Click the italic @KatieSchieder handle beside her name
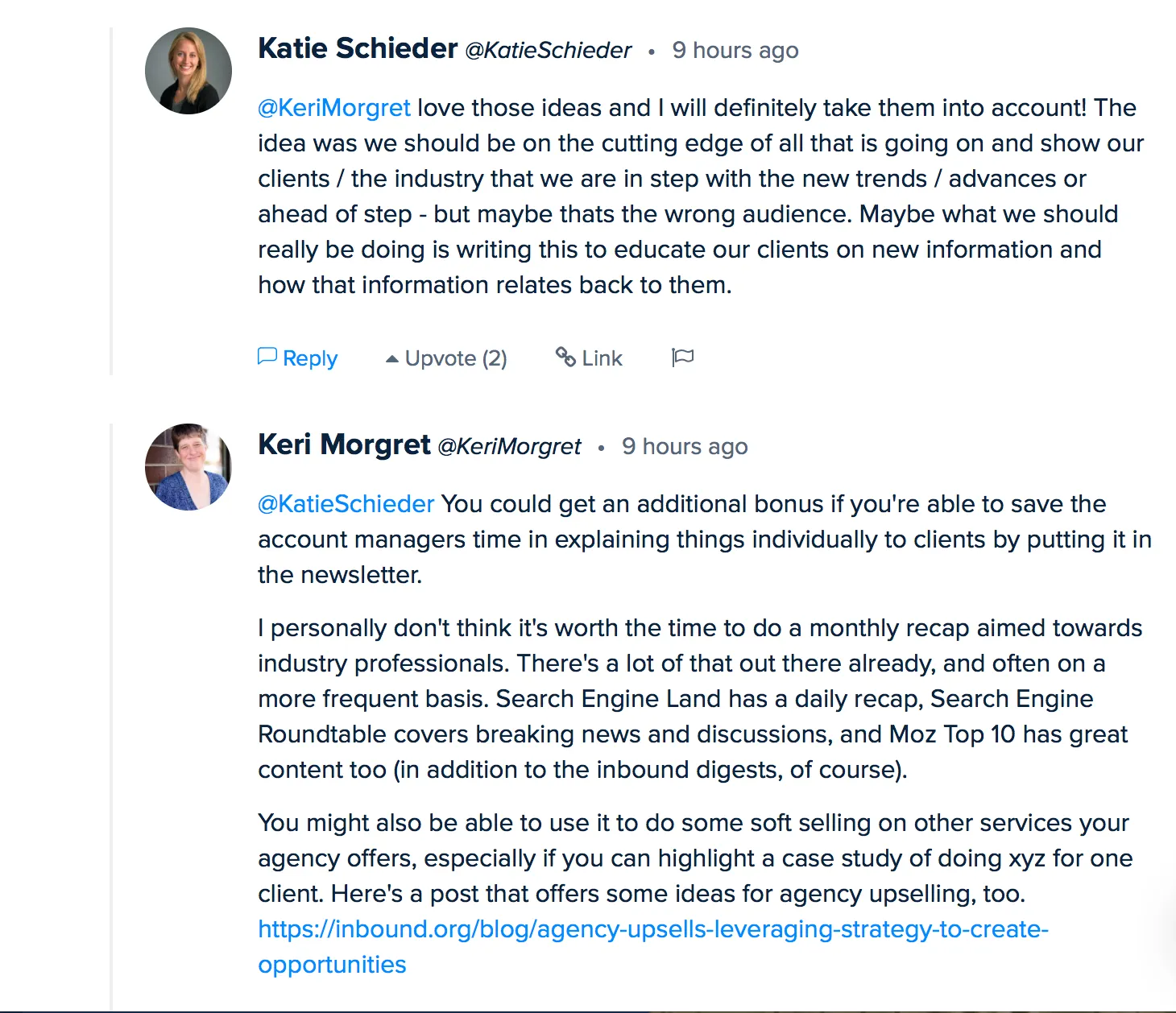This screenshot has height=1013, width=1176. pyautogui.click(x=548, y=51)
